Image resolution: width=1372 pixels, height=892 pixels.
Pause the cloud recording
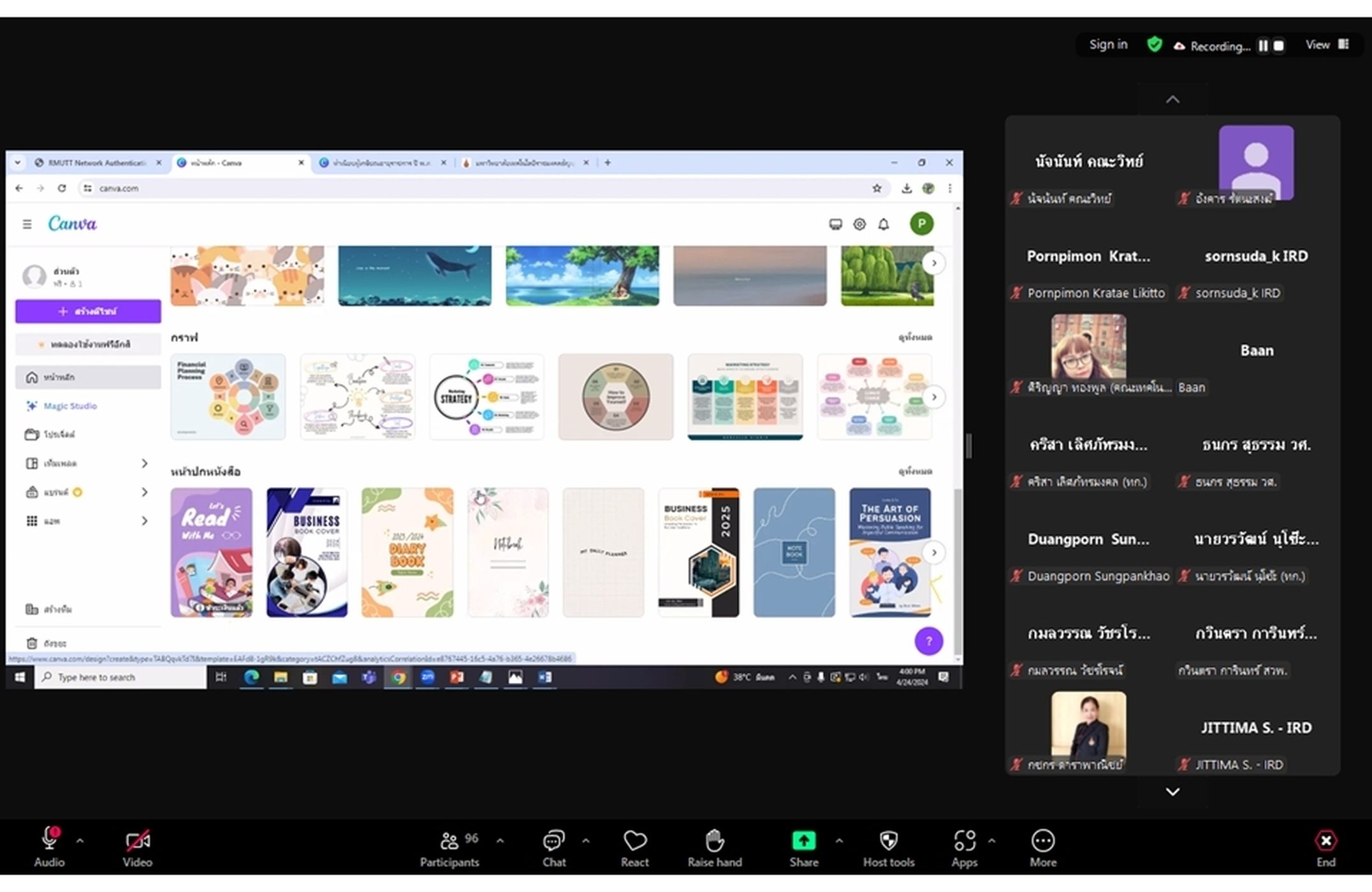pyautogui.click(x=1263, y=46)
